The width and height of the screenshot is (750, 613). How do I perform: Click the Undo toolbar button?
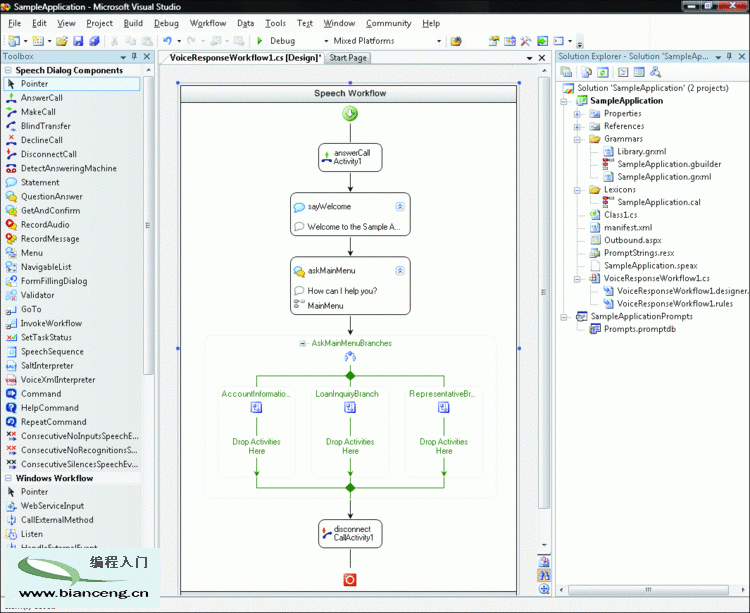click(167, 41)
